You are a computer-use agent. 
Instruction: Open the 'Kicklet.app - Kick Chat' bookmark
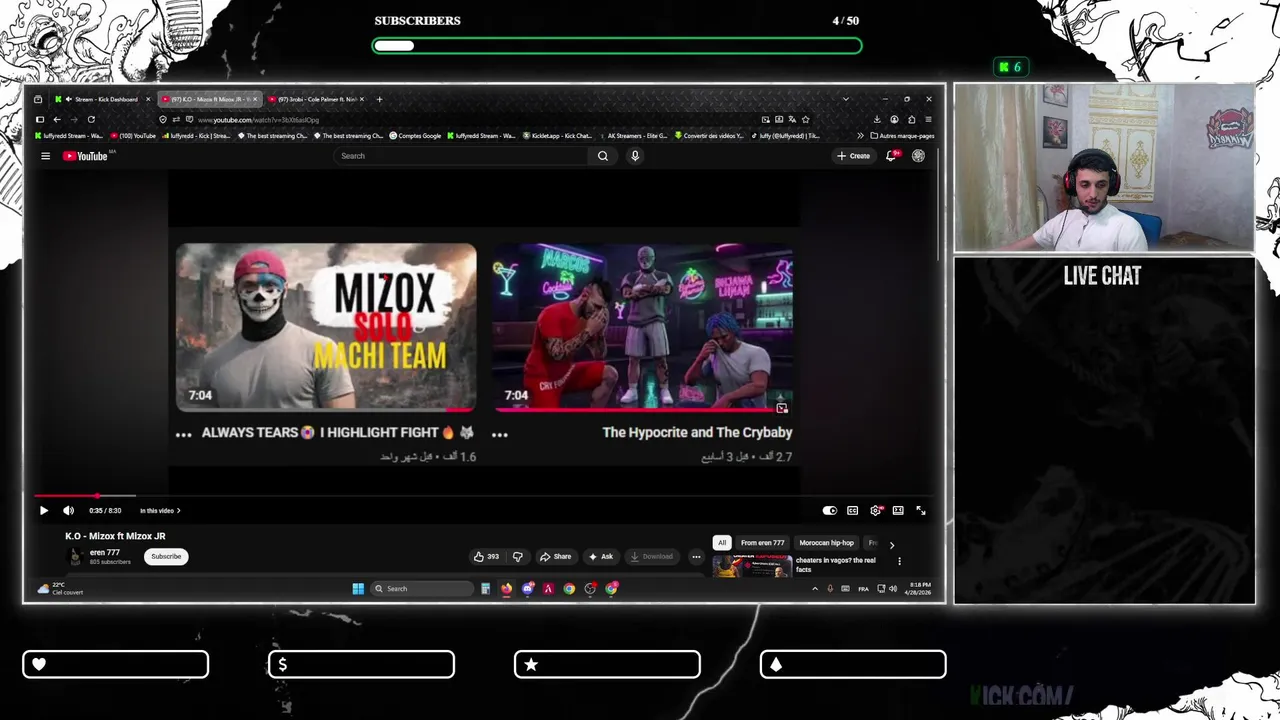(x=557, y=136)
